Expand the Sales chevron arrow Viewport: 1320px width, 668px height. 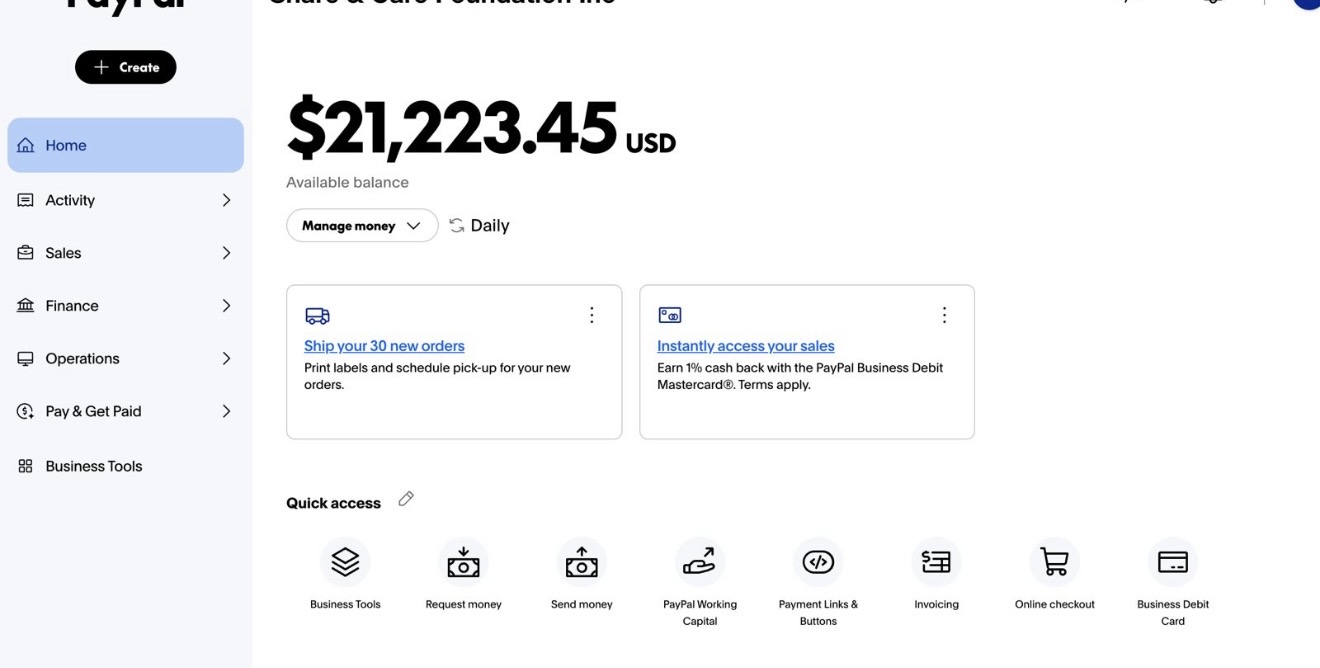click(x=226, y=253)
